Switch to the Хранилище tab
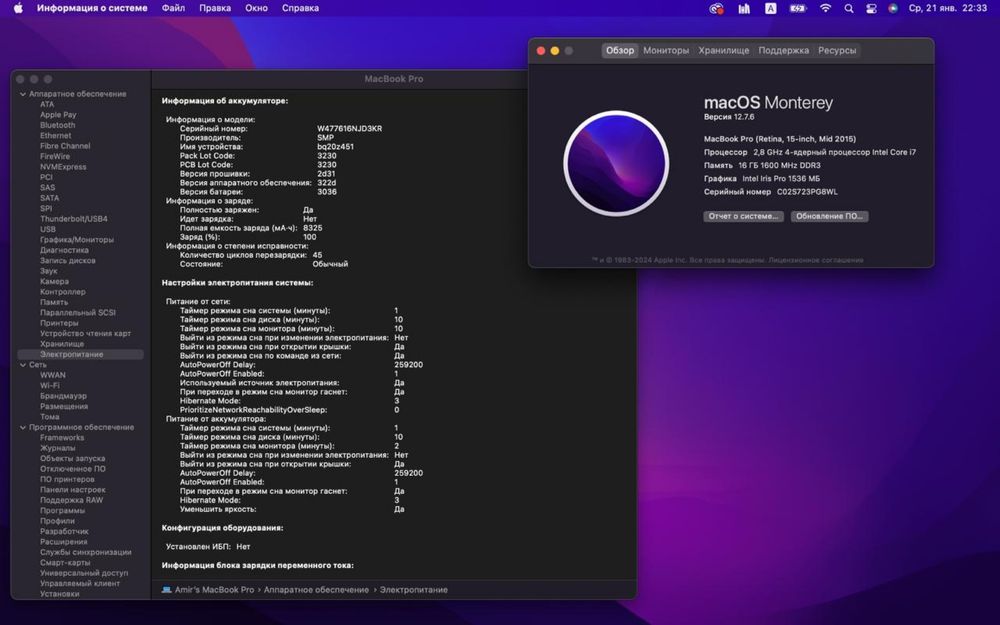Screen dimensions: 1000x625 pos(724,50)
